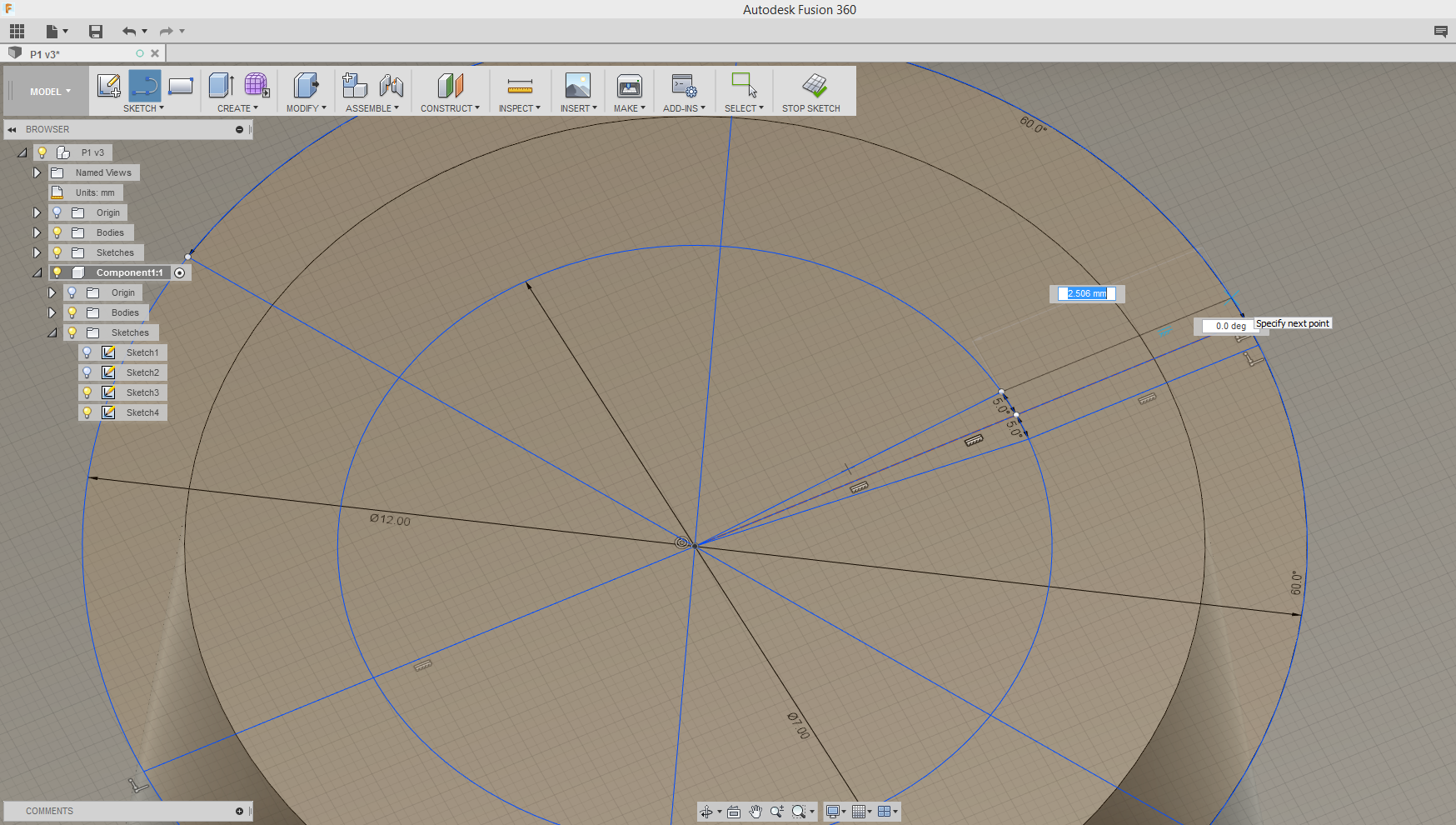Viewport: 1456px width, 825px height.
Task: Redo the last action
Action: pos(167,32)
